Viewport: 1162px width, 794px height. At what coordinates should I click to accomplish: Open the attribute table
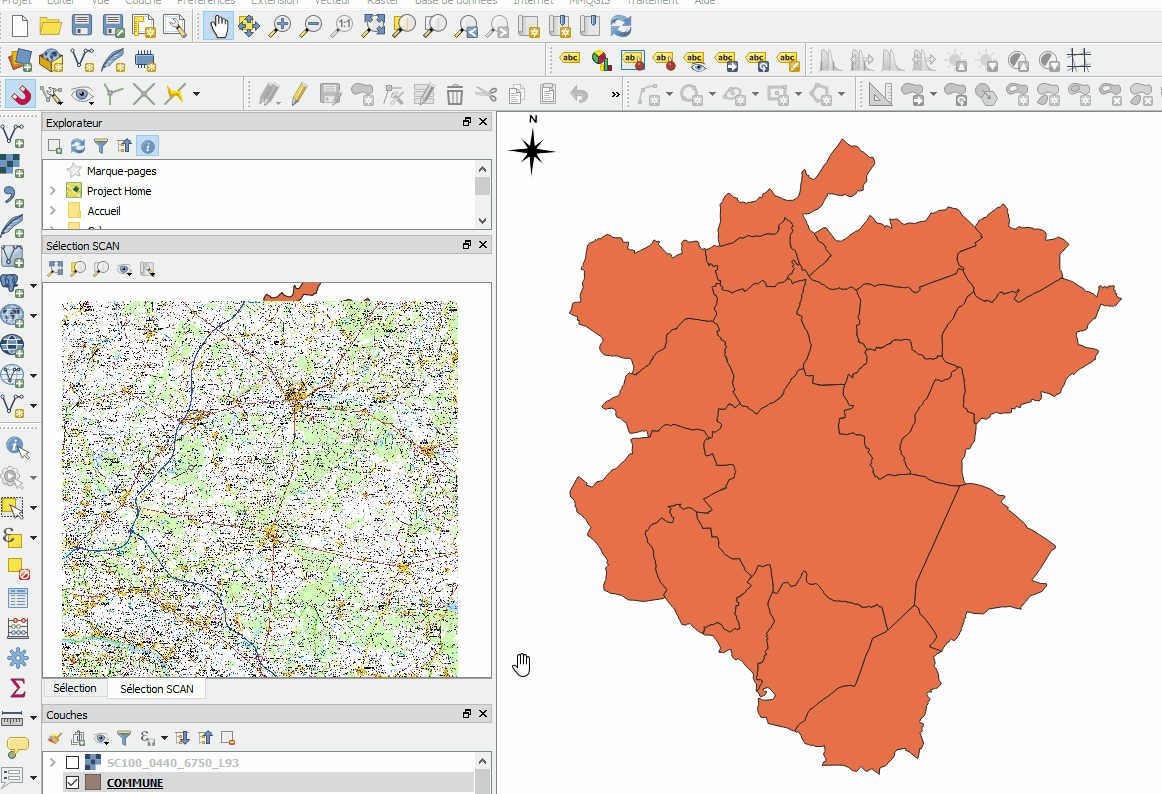click(x=16, y=598)
